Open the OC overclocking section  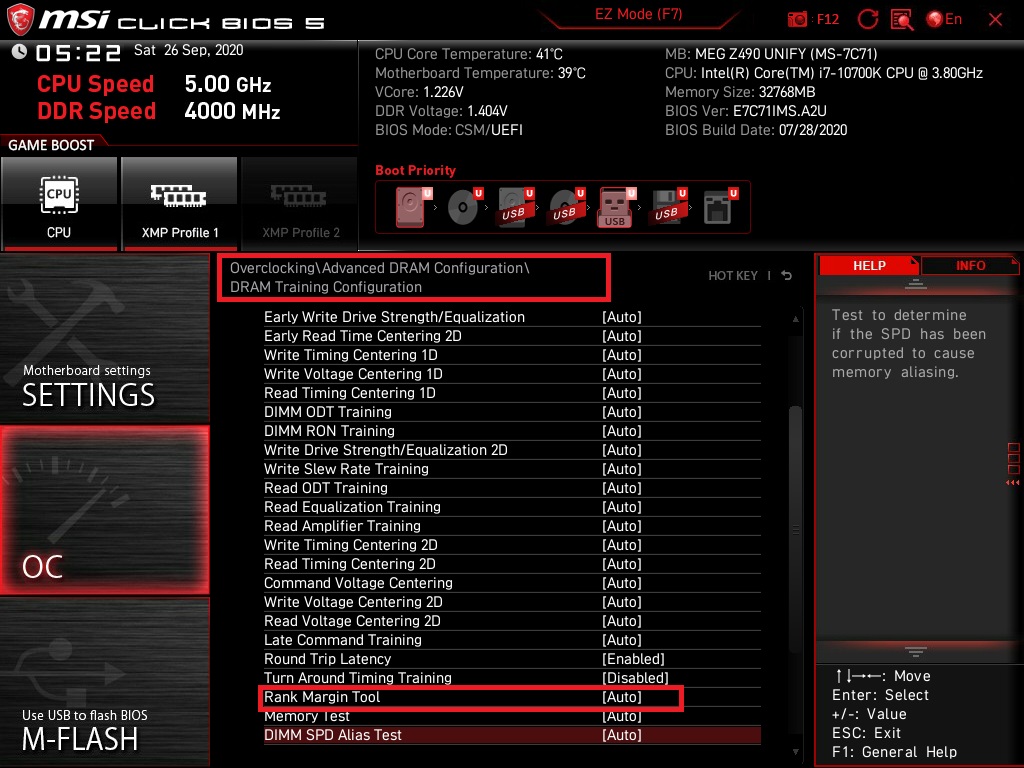(x=104, y=510)
